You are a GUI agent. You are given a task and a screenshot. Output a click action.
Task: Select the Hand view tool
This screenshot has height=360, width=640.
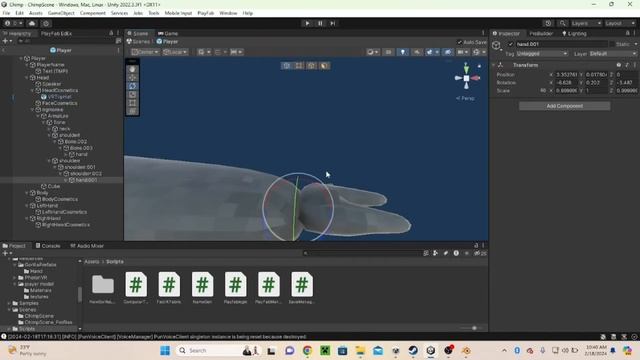132,69
